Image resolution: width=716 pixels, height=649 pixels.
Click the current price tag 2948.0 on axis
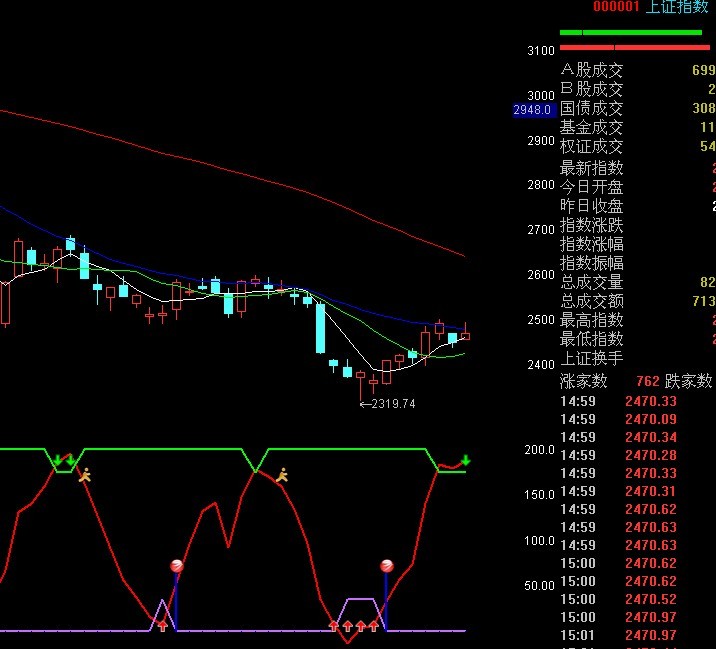click(x=533, y=110)
